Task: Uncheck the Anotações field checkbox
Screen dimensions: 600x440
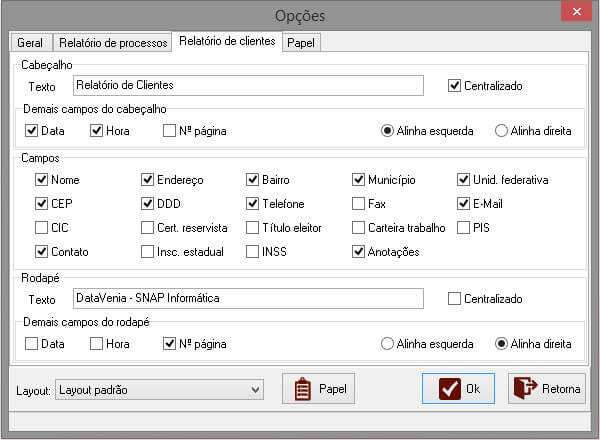Action: click(x=359, y=252)
